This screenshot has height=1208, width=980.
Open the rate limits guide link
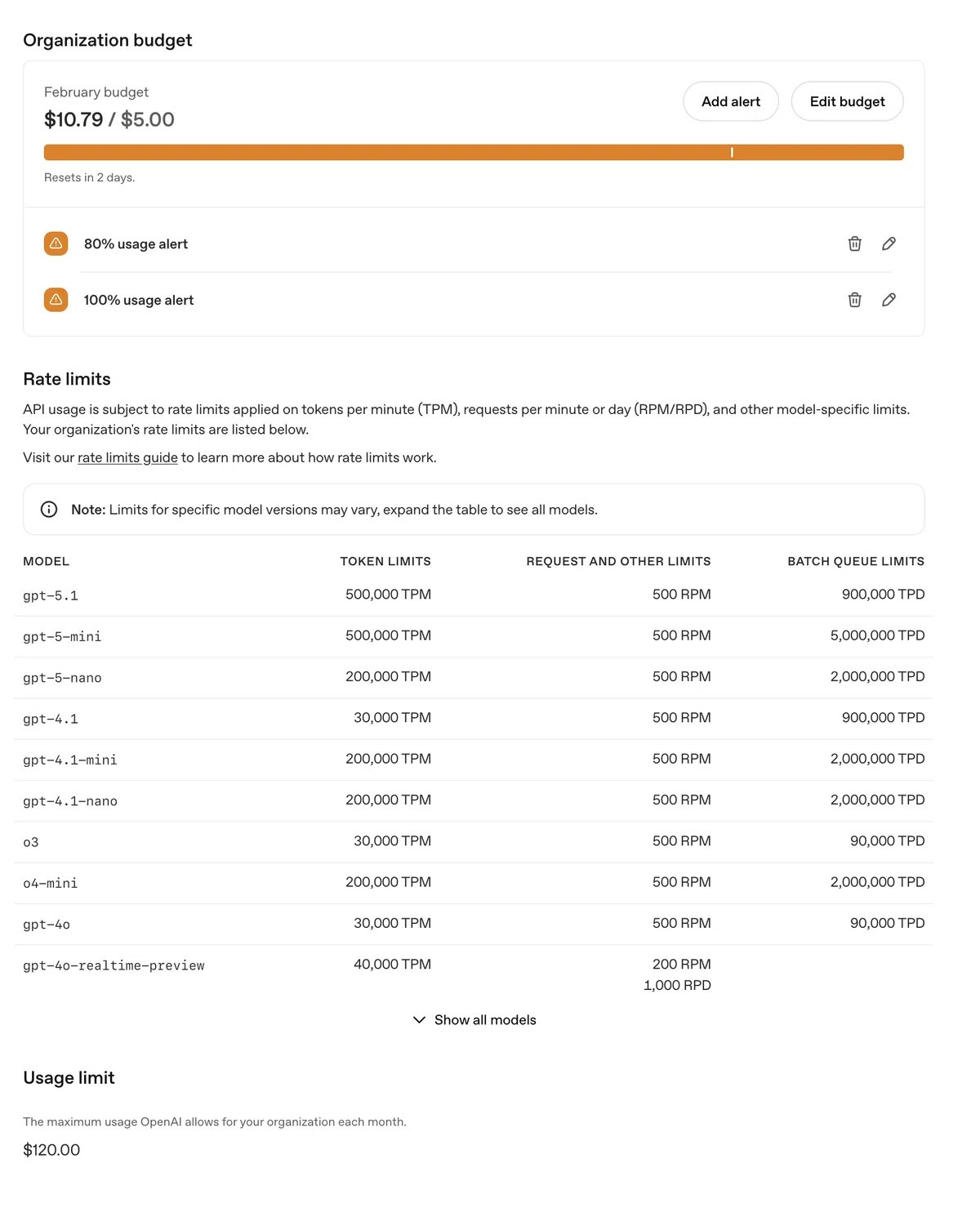127,457
